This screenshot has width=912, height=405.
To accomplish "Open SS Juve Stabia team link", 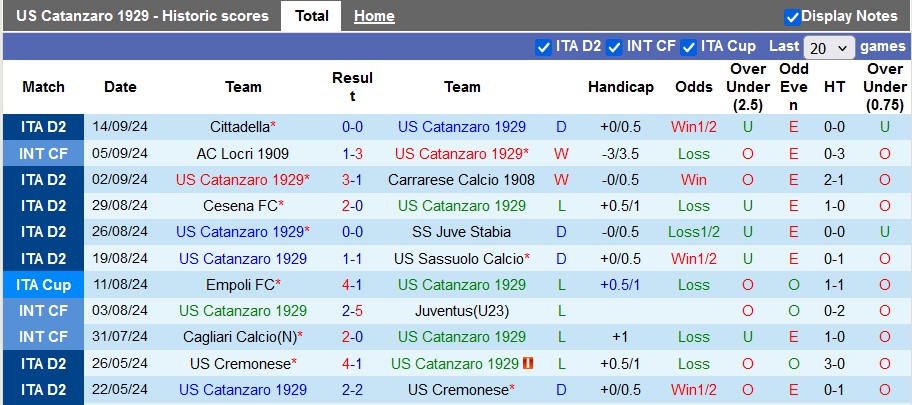I will pyautogui.click(x=462, y=232).
